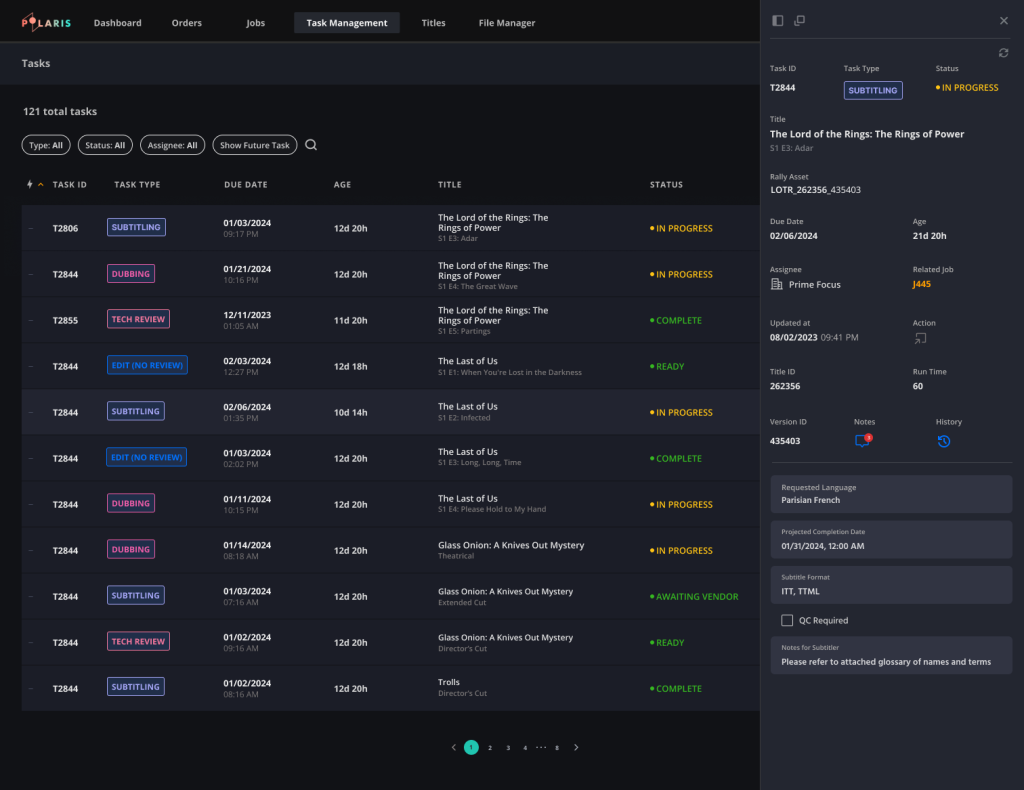
Task: Switch to the Orders tab
Action: tap(186, 23)
